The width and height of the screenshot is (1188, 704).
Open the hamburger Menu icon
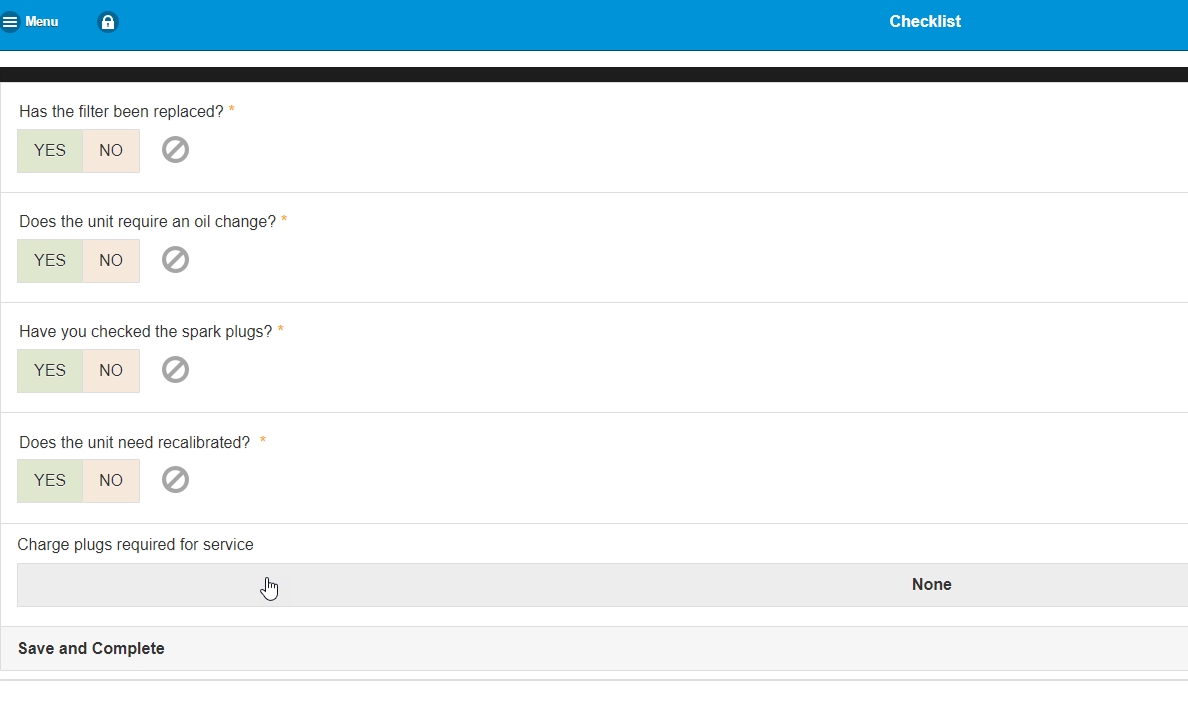point(10,22)
